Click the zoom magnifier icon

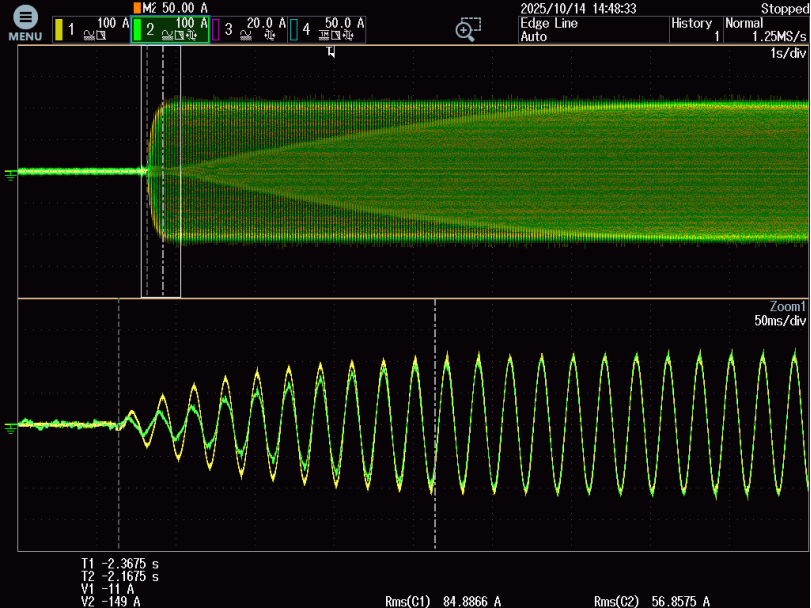point(467,30)
